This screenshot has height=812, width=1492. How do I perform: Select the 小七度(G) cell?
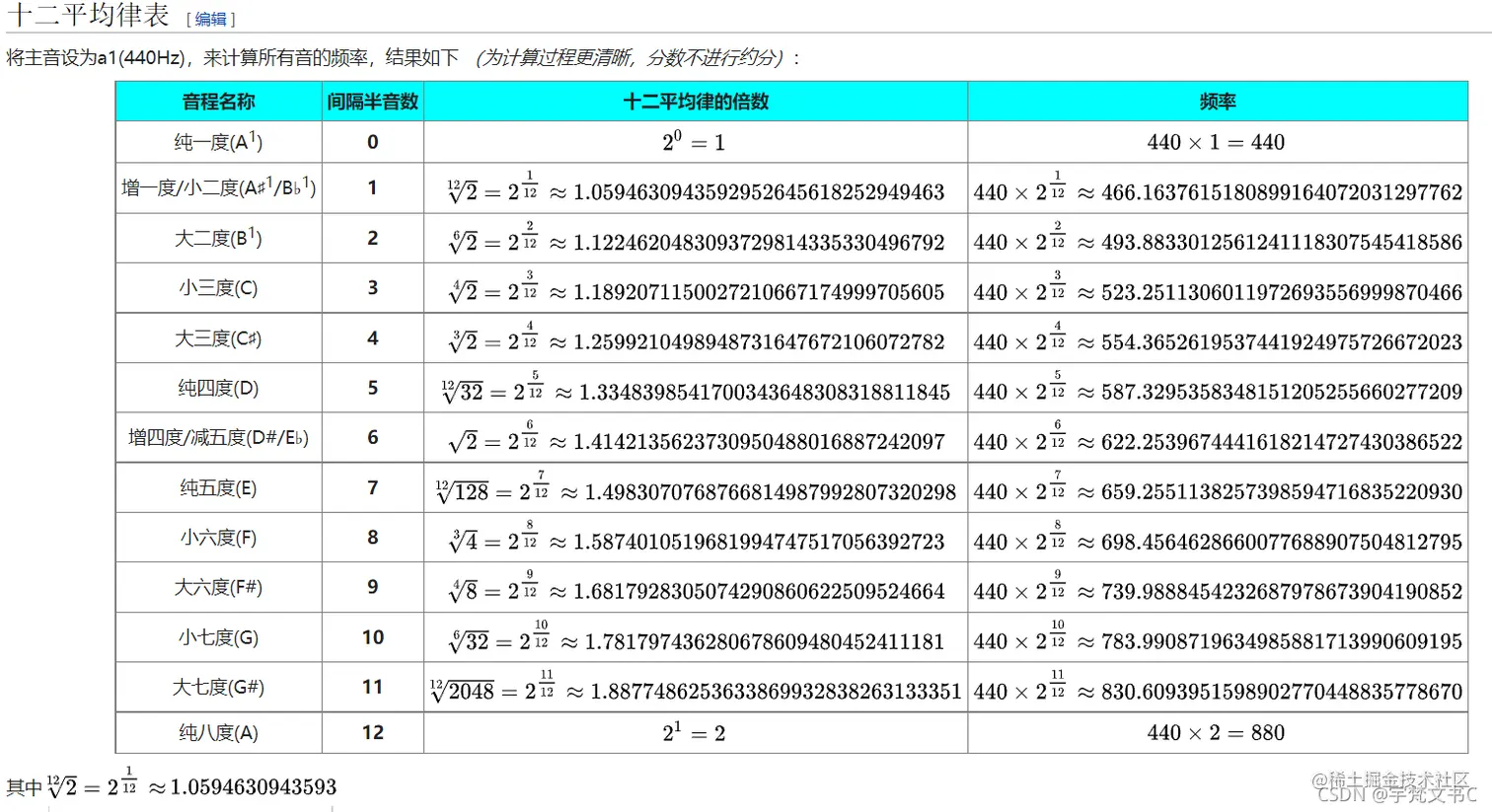pyautogui.click(x=219, y=637)
